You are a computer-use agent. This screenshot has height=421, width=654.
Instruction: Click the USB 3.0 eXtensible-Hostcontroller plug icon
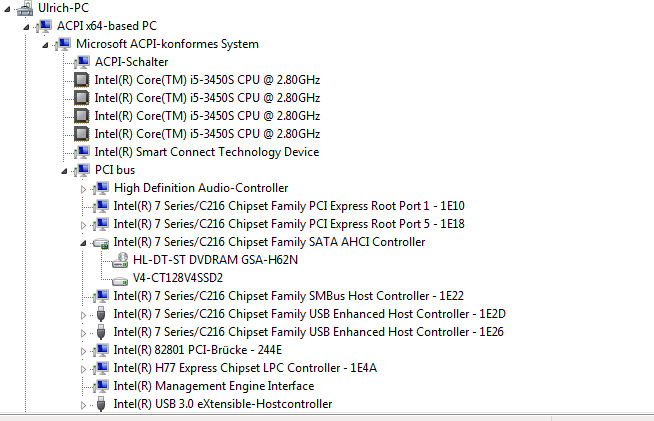(101, 404)
